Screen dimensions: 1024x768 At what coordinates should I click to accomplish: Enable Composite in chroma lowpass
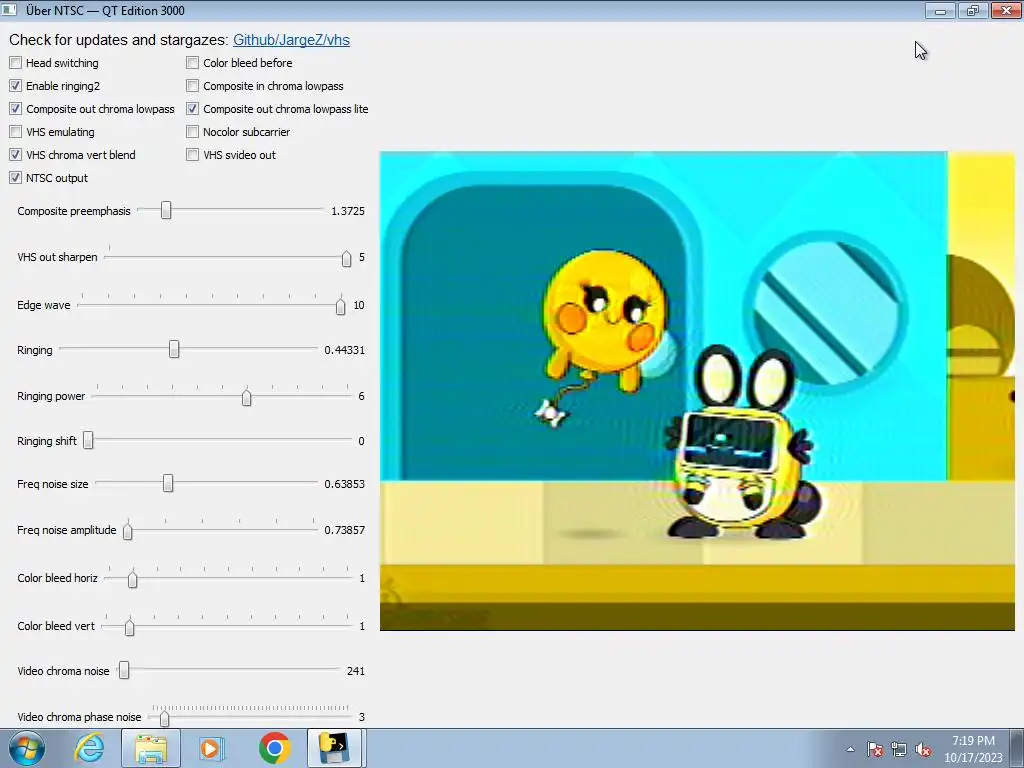(x=192, y=86)
